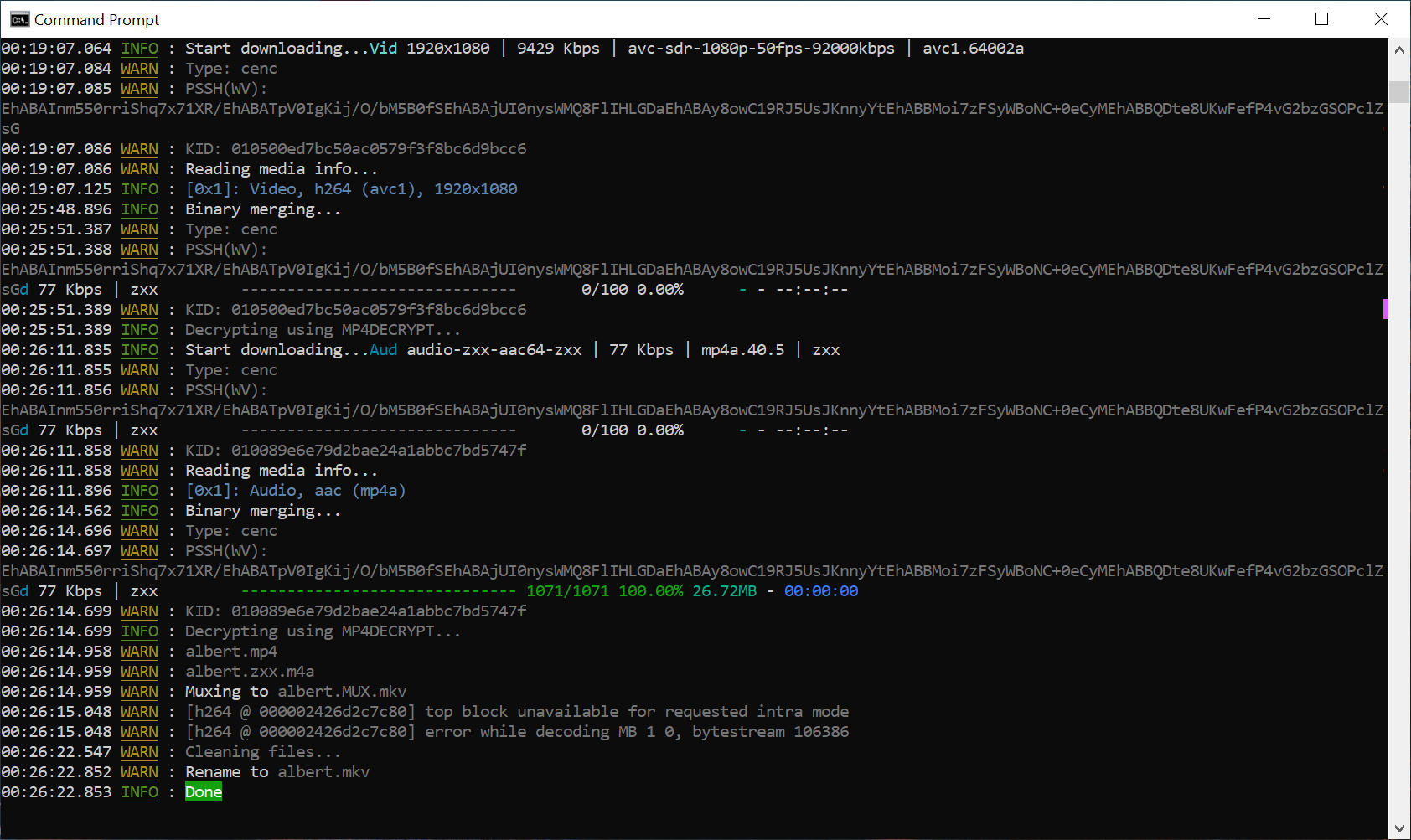
Task: Click the "albert.zxx.m4a" file name
Action: tap(250, 672)
